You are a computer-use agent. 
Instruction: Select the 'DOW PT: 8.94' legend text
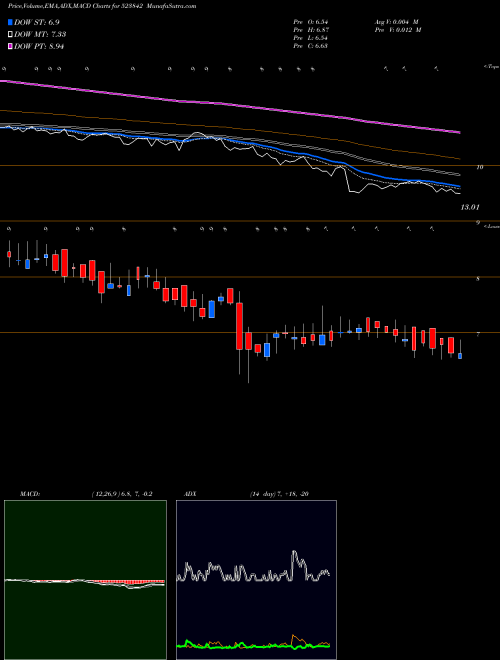(39, 46)
